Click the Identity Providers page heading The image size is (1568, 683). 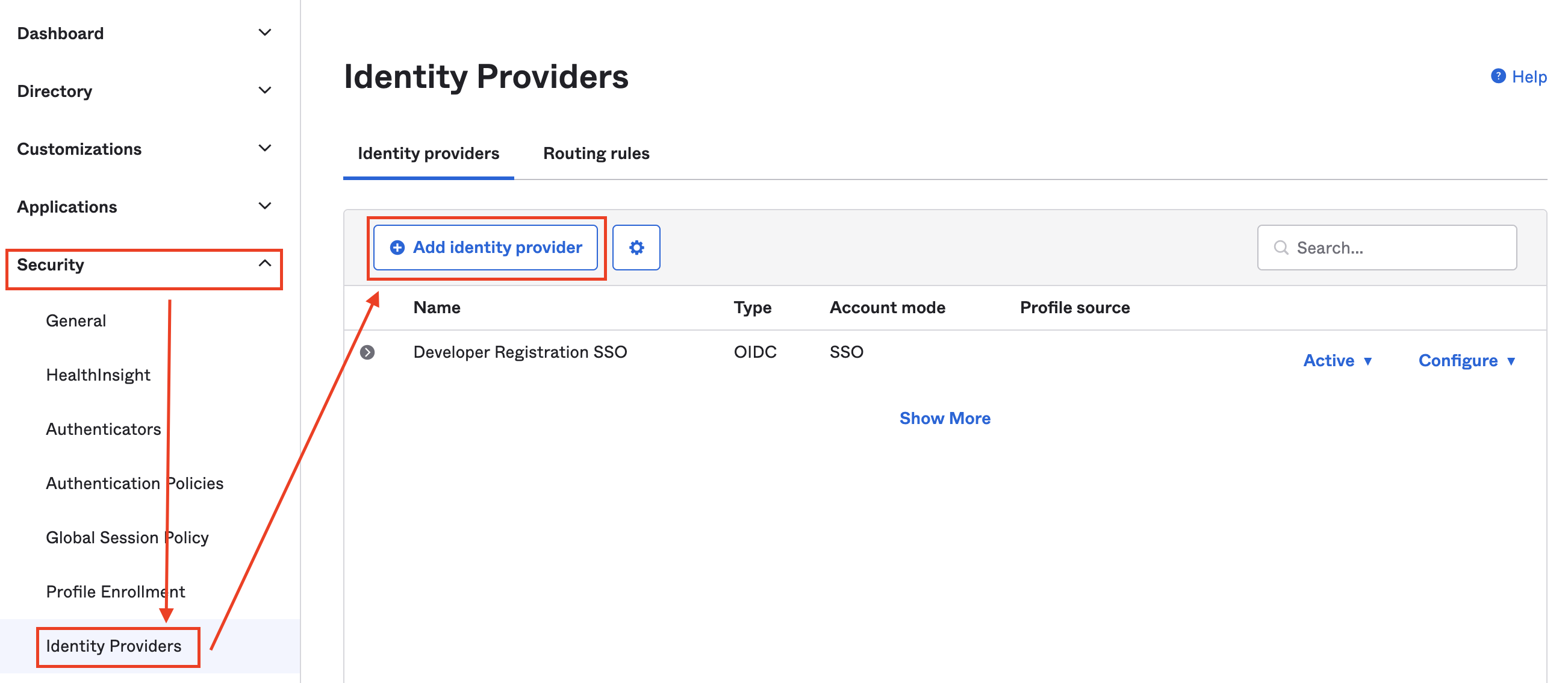point(486,76)
